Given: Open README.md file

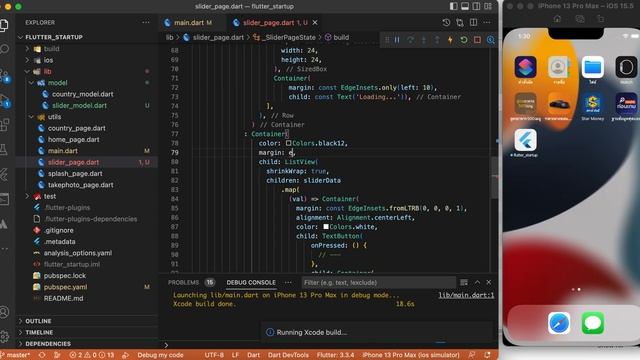Looking at the screenshot, I should pos(63,298).
